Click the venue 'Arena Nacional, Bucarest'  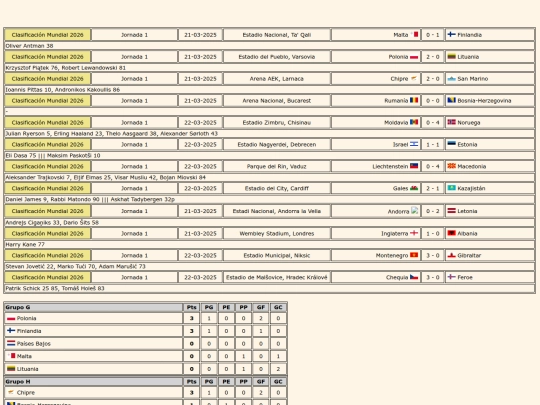277,101
